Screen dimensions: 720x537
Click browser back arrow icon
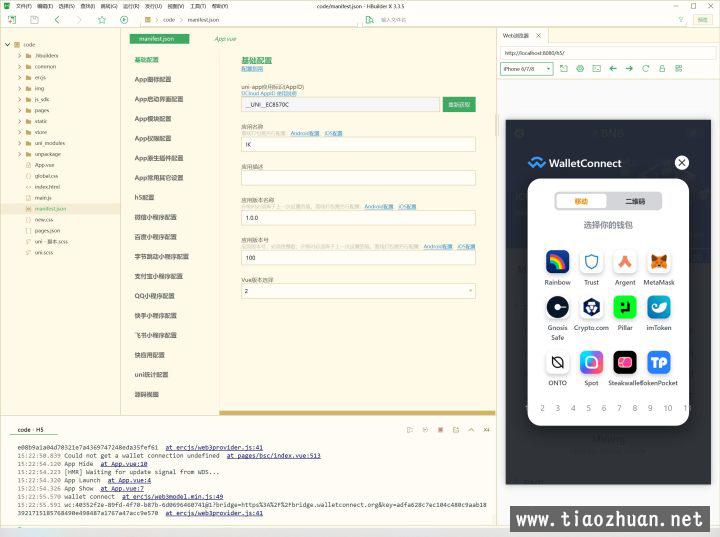[x=613, y=68]
